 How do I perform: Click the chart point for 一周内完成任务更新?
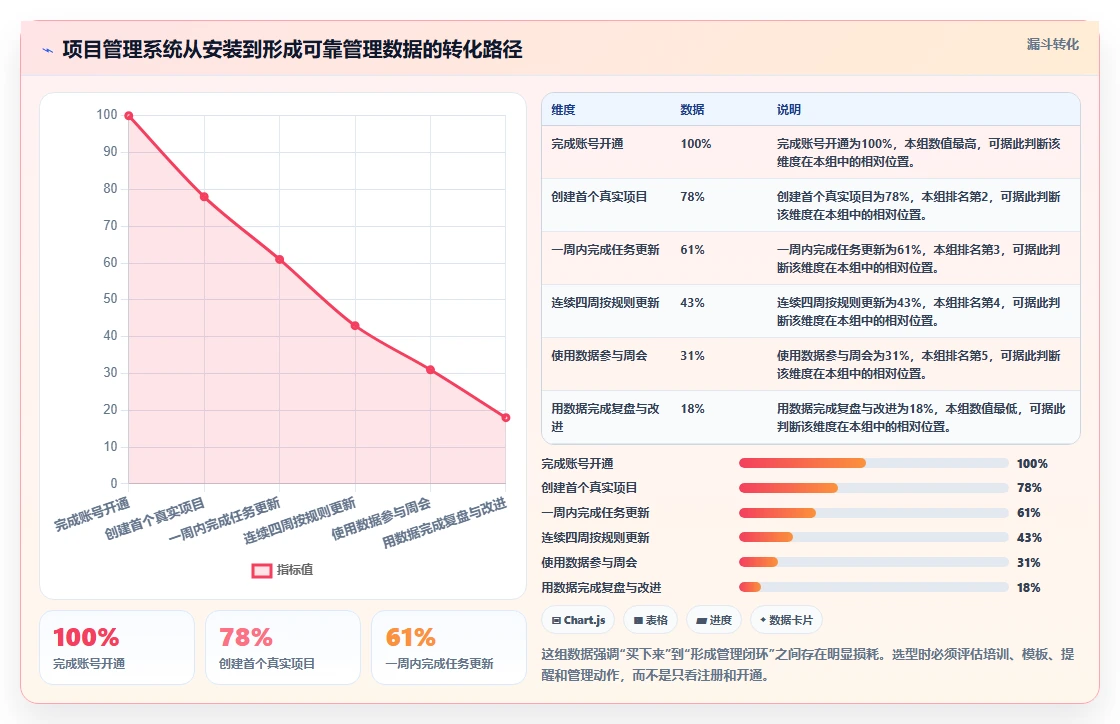(279, 259)
